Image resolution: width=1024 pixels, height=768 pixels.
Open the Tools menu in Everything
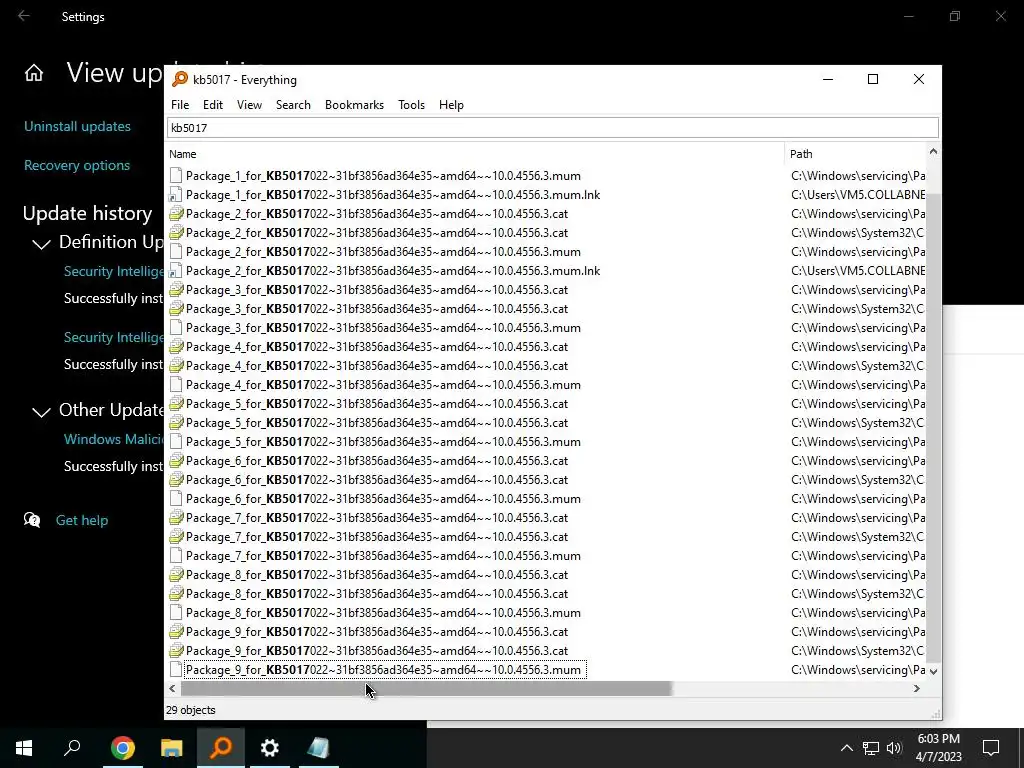point(411,104)
